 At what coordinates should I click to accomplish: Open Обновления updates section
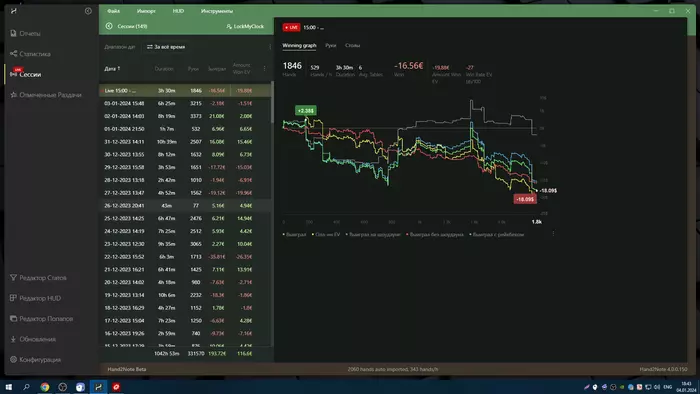[33, 339]
